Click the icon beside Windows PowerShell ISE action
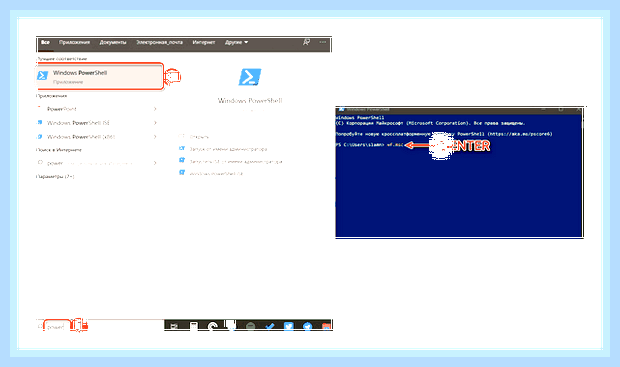The height and width of the screenshot is (367, 620). coord(182,172)
